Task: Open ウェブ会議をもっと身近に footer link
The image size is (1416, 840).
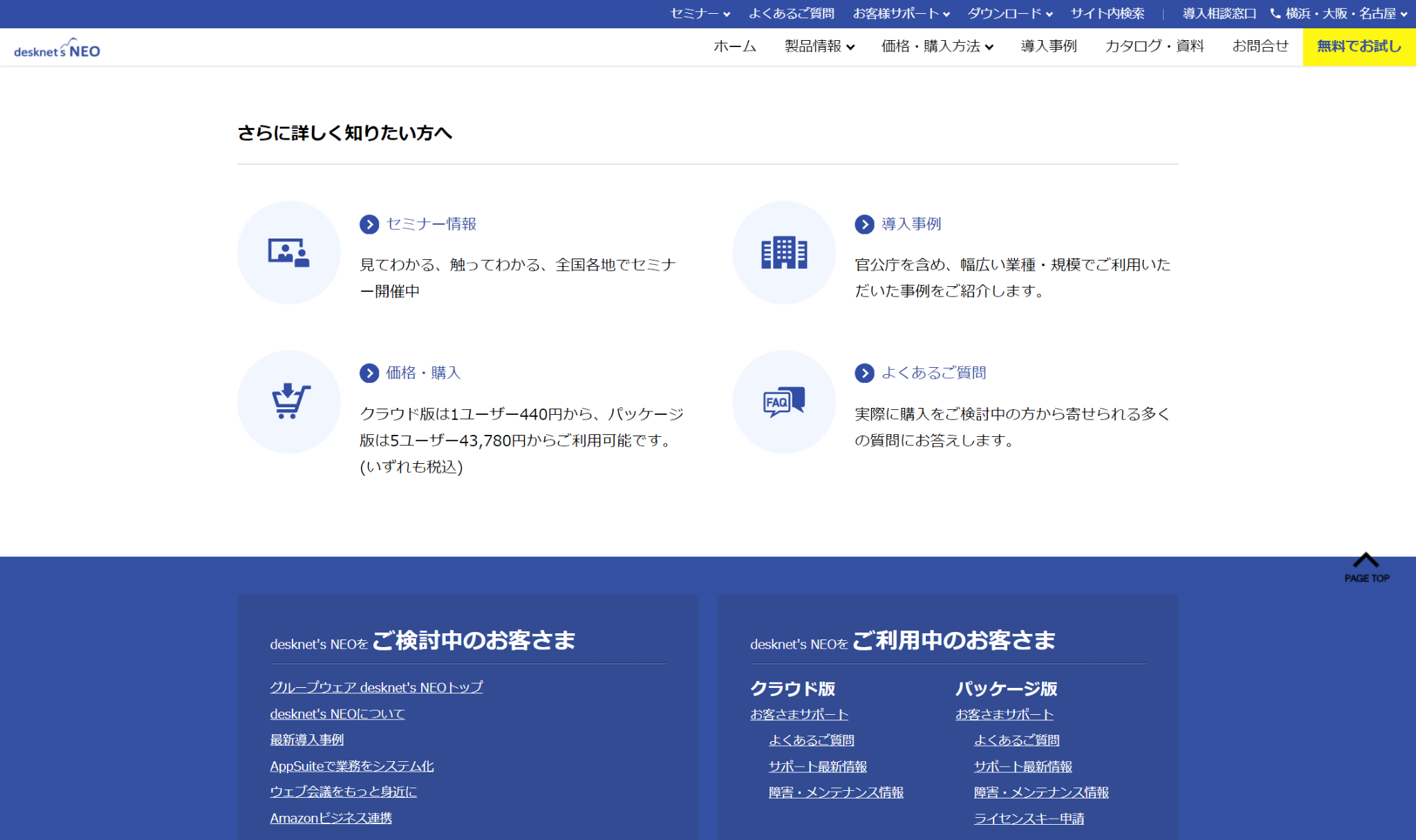Action: click(x=344, y=792)
